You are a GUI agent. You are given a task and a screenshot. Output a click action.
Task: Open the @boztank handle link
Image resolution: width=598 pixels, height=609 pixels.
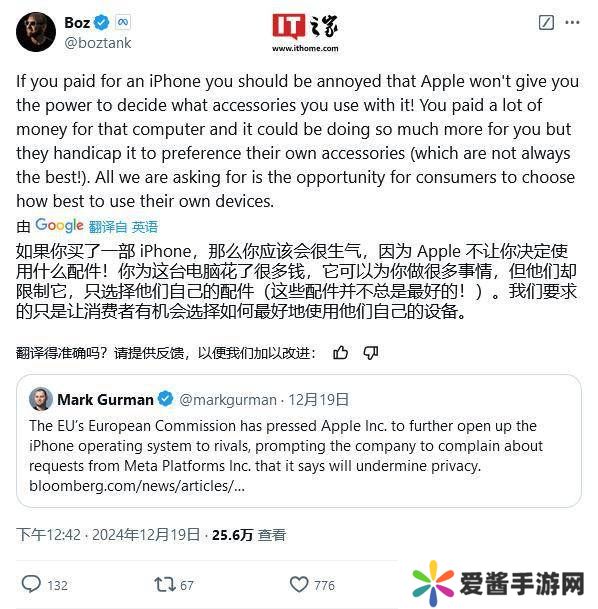click(x=98, y=43)
